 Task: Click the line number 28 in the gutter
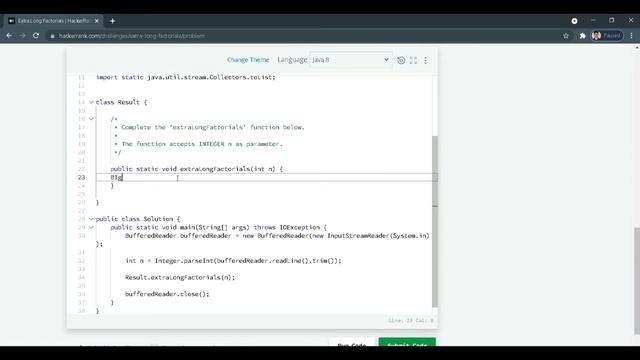[x=81, y=219]
